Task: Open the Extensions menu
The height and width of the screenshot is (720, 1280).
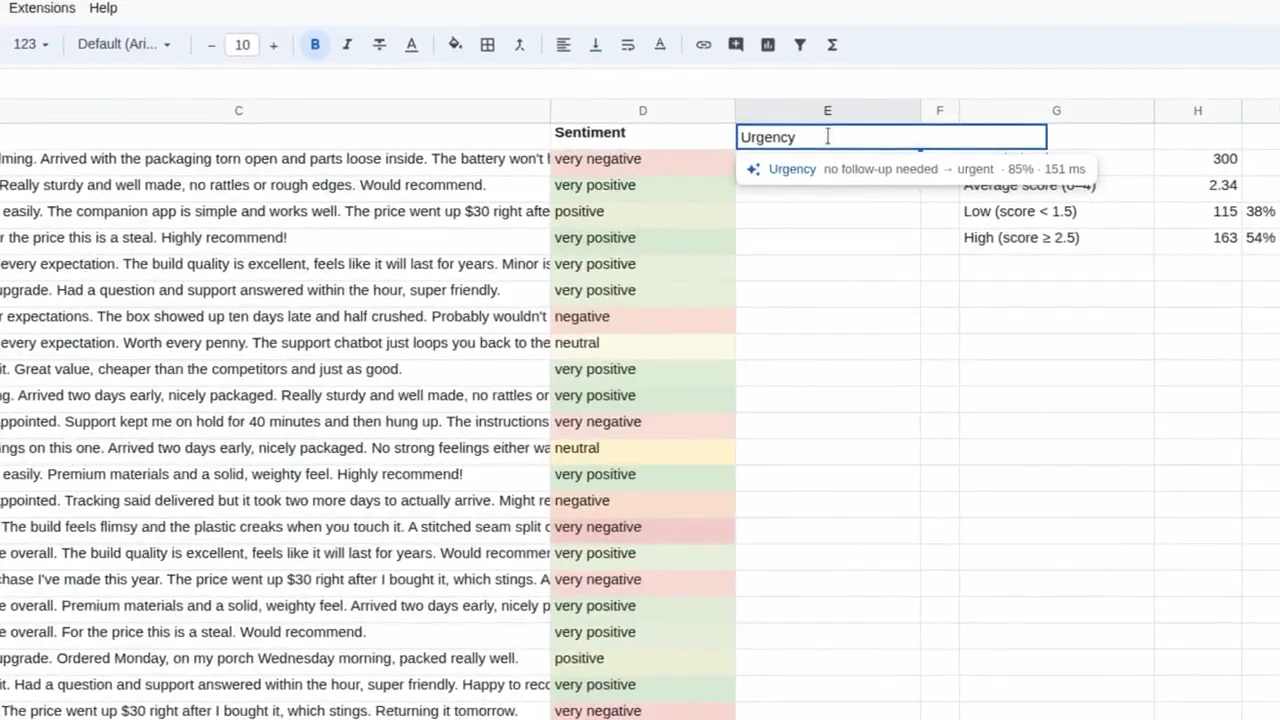Action: pyautogui.click(x=42, y=8)
